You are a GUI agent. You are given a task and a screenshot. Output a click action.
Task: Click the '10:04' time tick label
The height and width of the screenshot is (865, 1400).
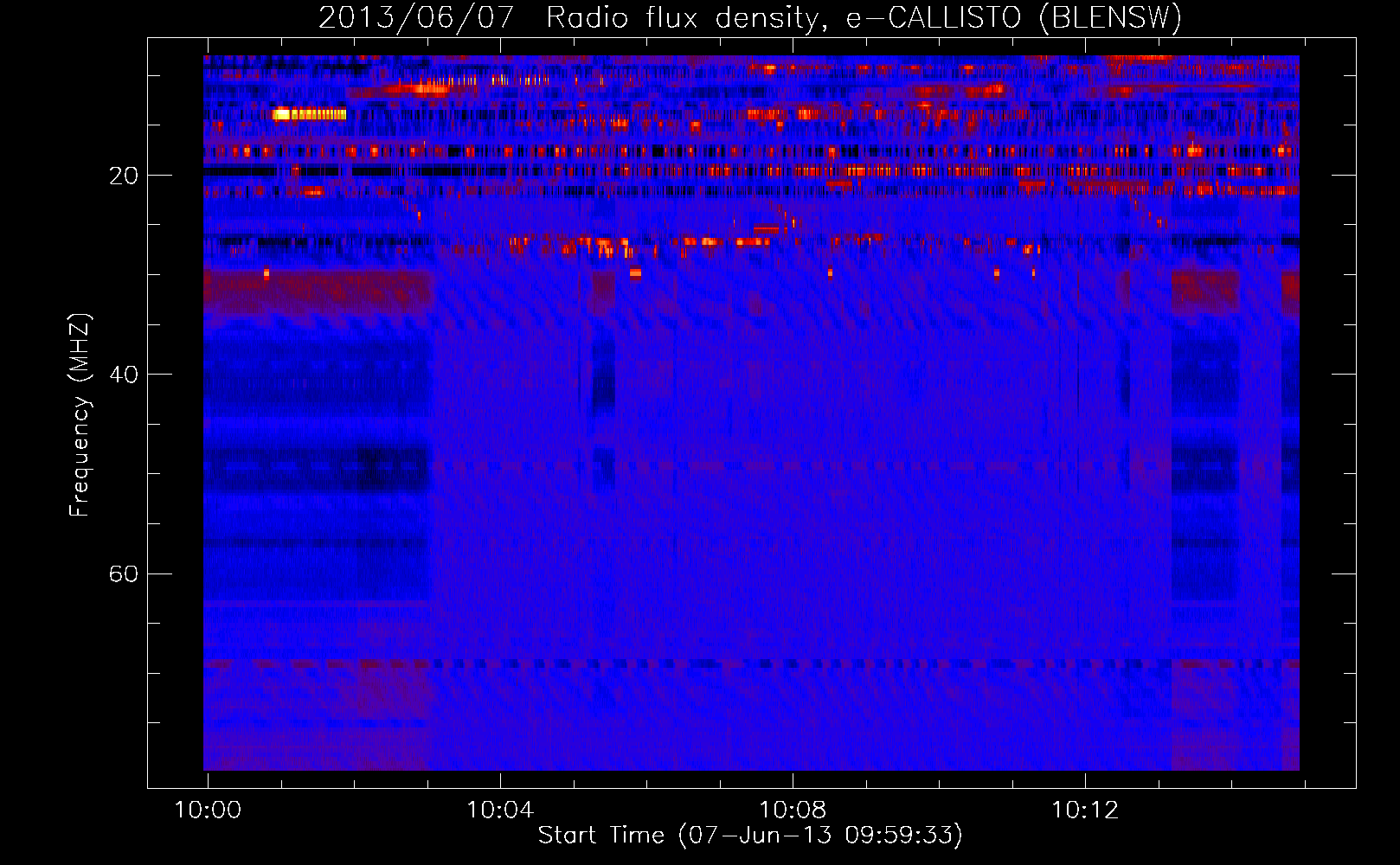click(500, 811)
